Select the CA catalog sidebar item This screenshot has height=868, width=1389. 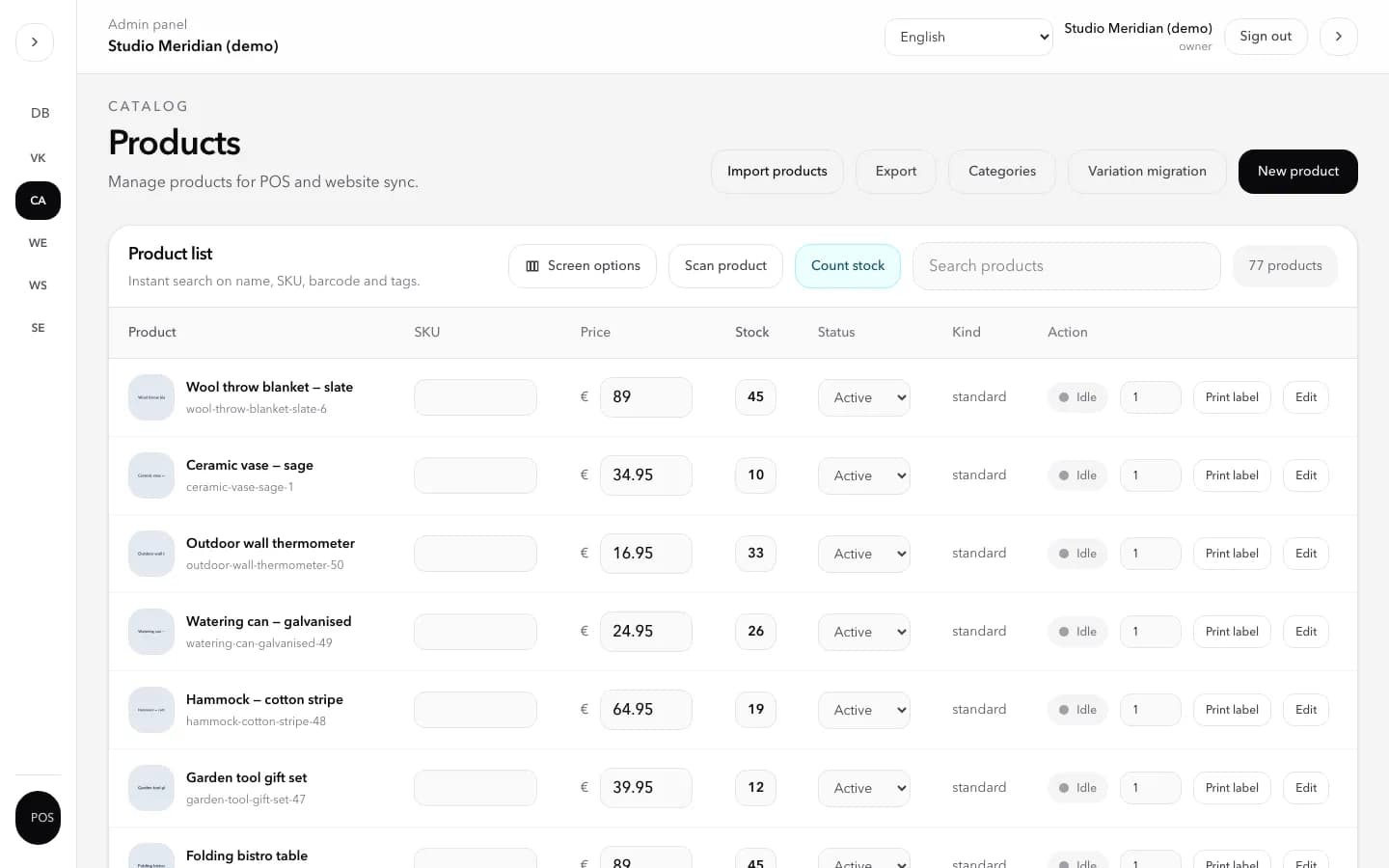pyautogui.click(x=39, y=201)
